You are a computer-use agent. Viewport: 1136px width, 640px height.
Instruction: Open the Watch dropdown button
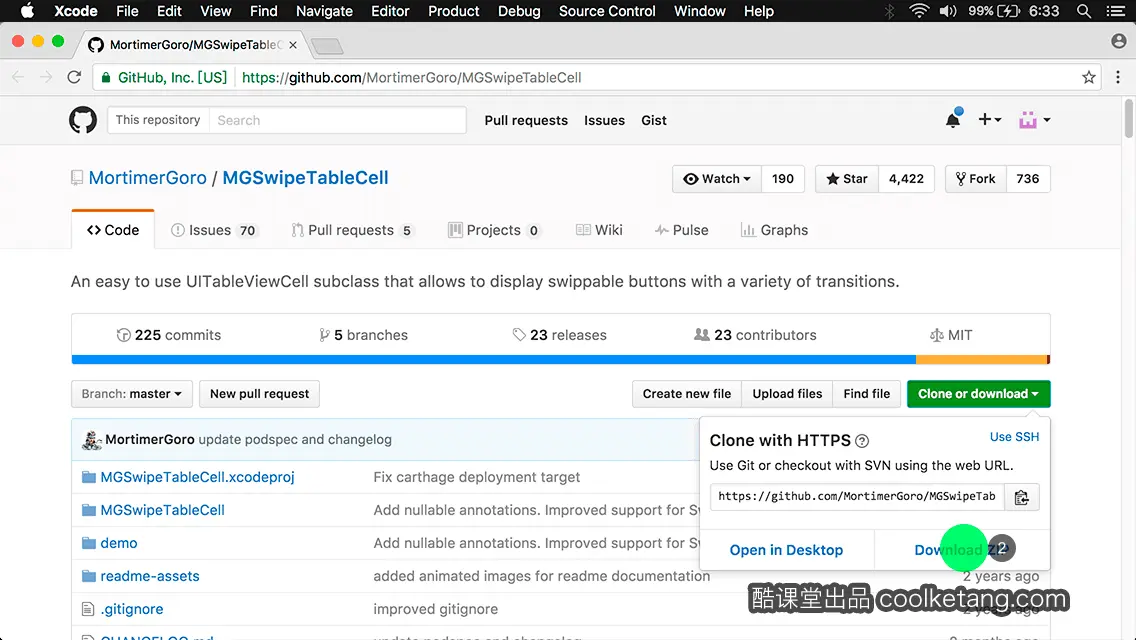pyautogui.click(x=717, y=179)
